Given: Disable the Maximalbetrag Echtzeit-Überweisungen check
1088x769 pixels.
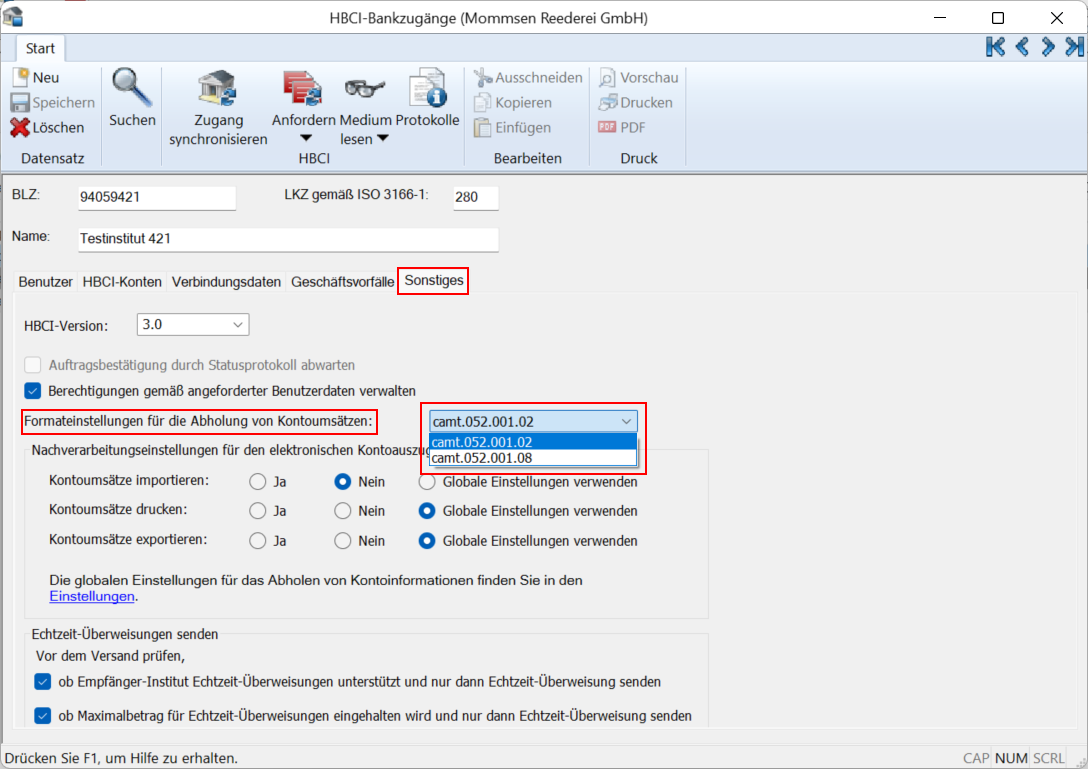Looking at the screenshot, I should click(42, 716).
